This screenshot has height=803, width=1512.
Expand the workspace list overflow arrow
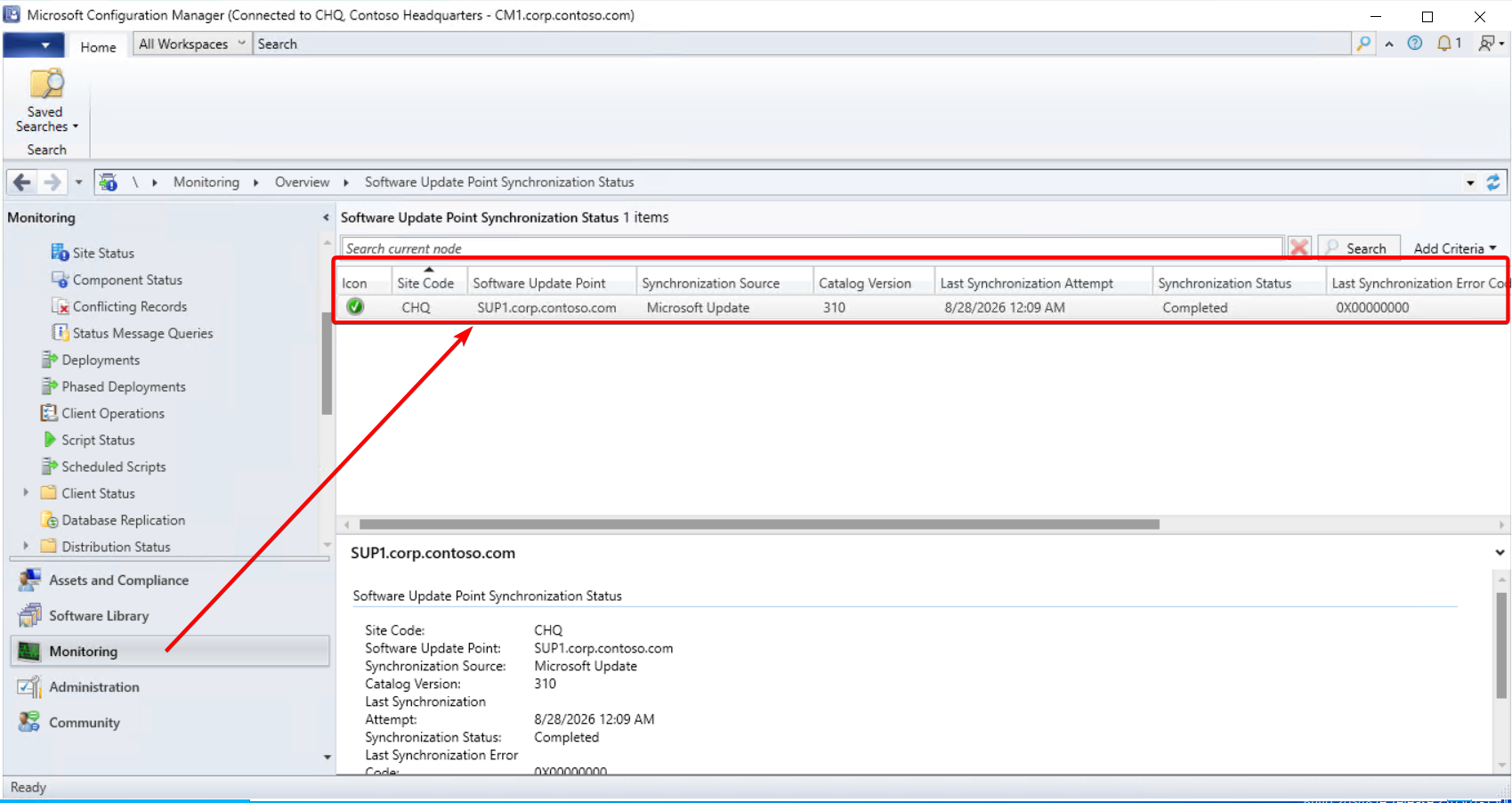[x=327, y=757]
